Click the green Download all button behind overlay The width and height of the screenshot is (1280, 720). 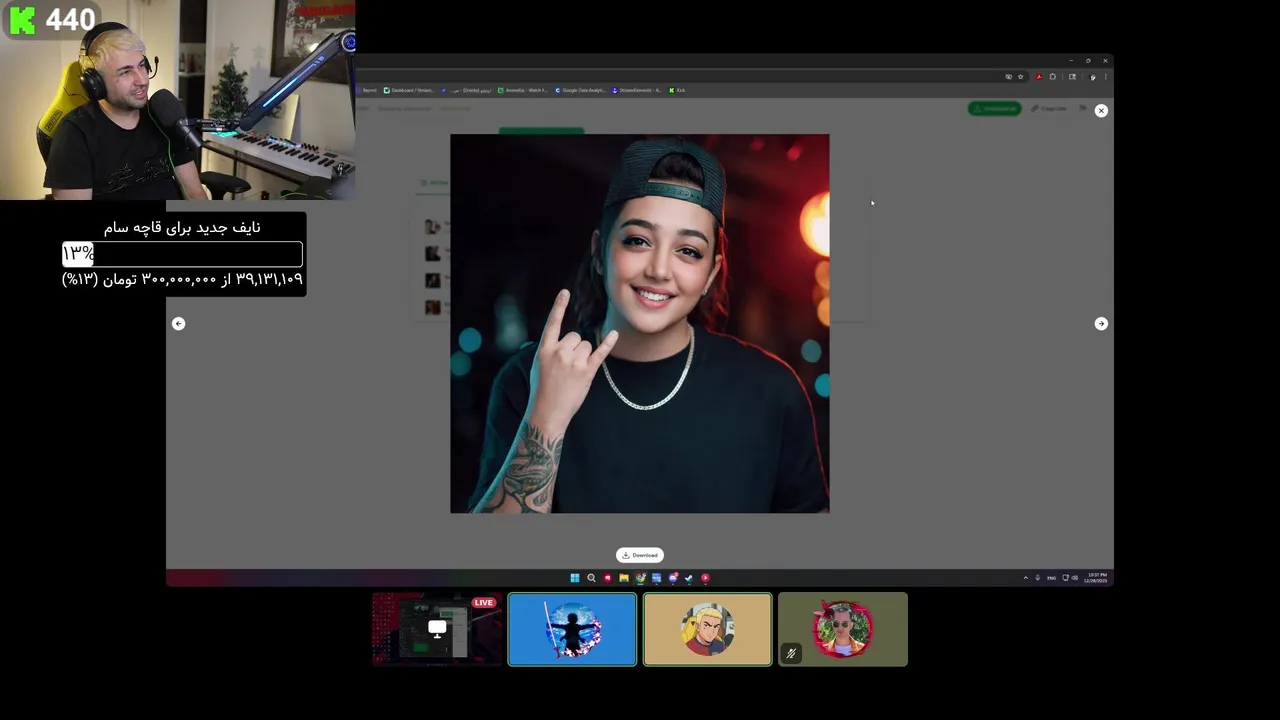994,108
